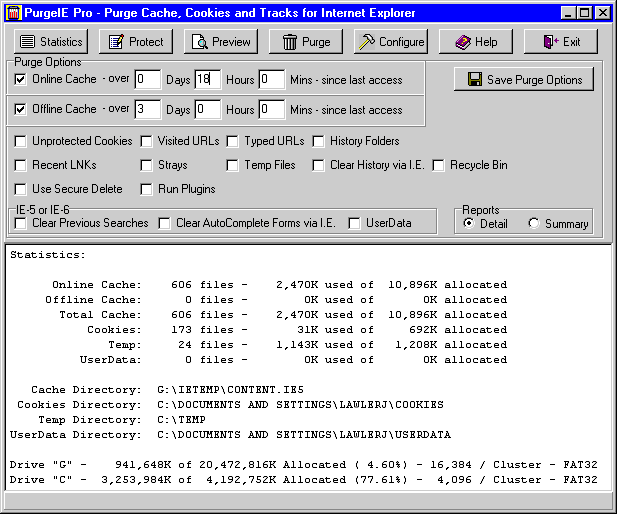Screen dimensions: 617x514
Task: Click the Configure hammer icon
Action: point(367,42)
